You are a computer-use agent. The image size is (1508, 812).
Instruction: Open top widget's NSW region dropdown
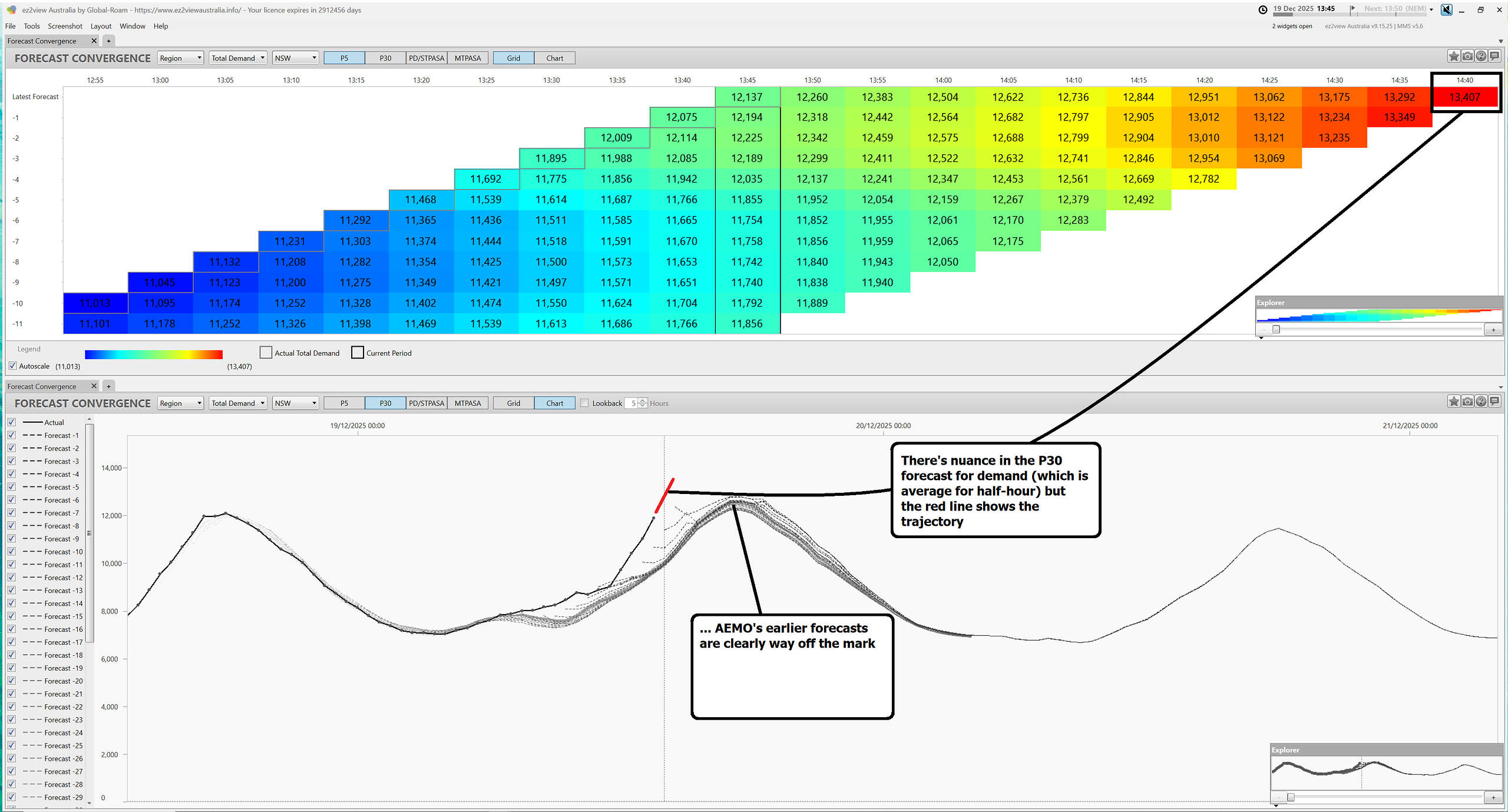[x=296, y=58]
